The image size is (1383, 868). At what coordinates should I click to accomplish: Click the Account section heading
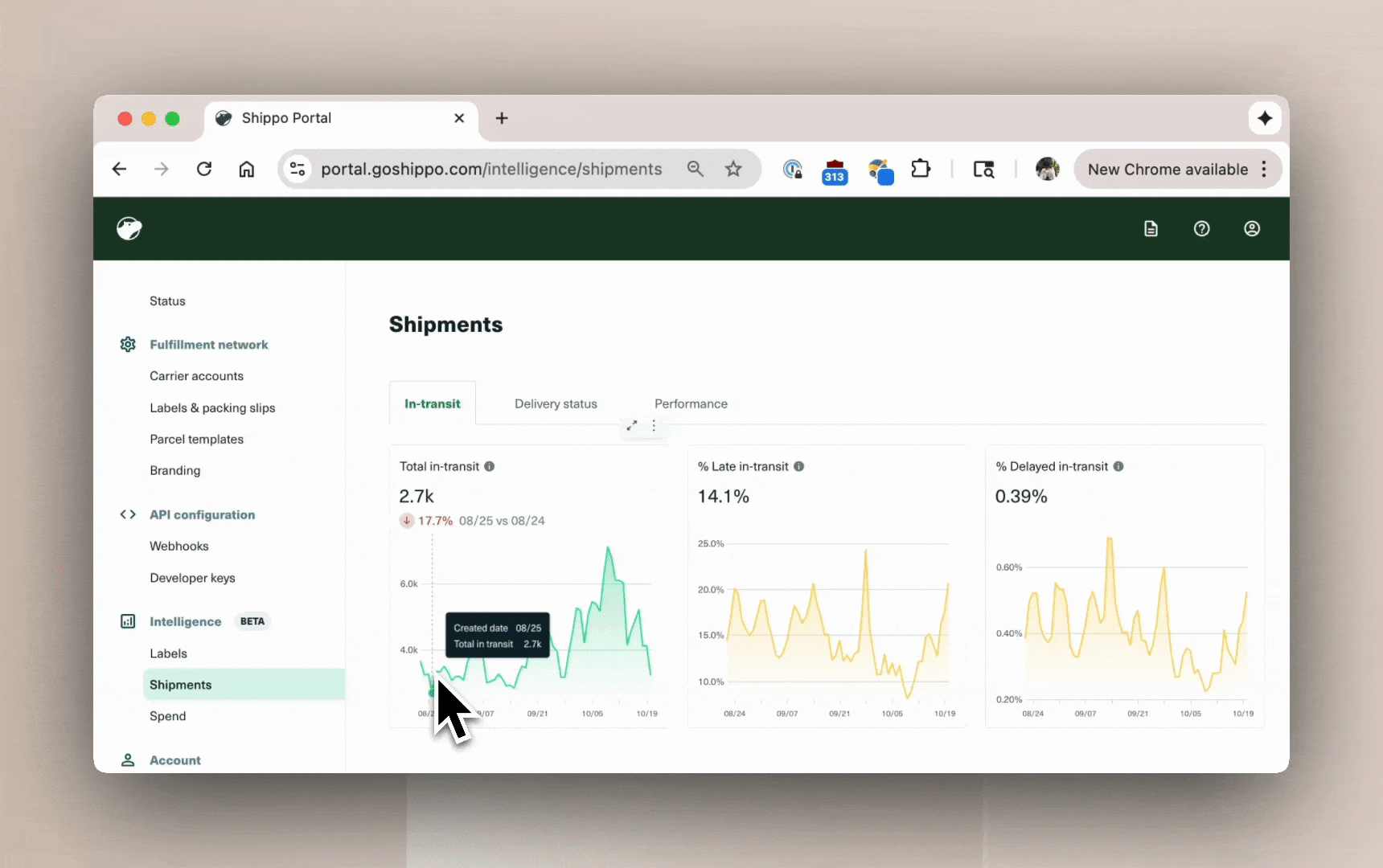point(175,760)
